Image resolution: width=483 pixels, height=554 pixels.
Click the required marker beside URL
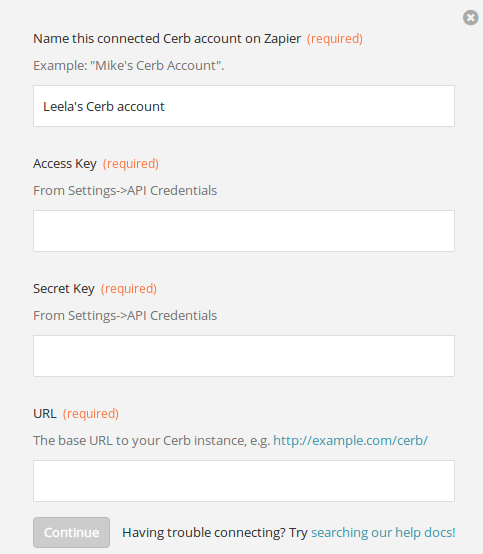pyautogui.click(x=91, y=413)
